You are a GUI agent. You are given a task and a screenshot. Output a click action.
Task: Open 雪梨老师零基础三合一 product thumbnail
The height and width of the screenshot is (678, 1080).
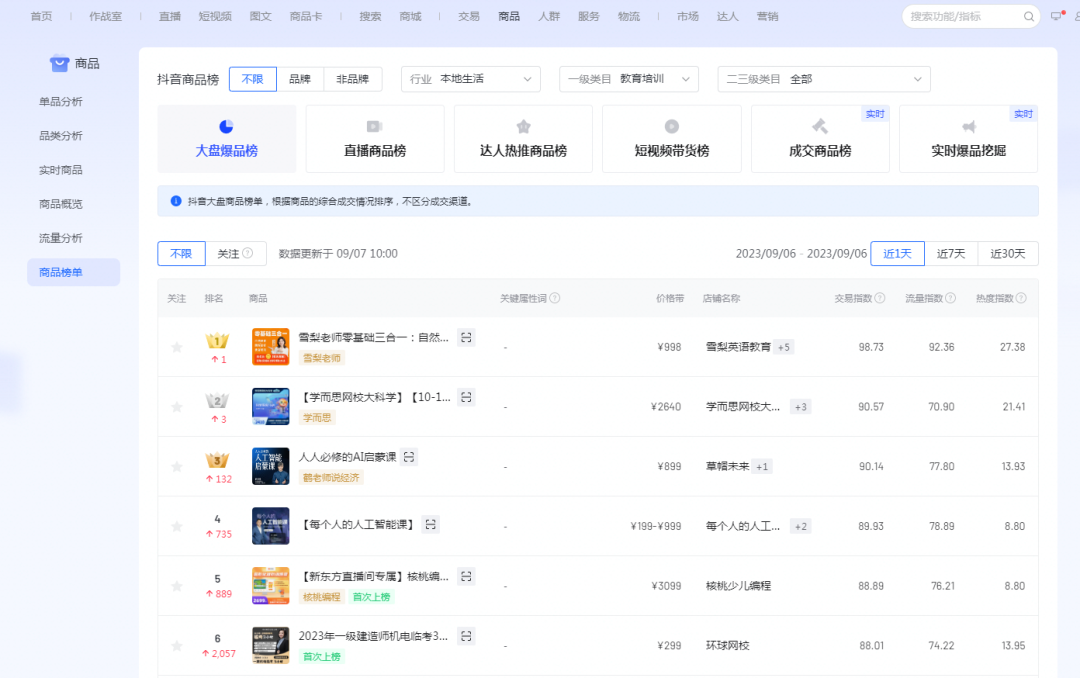(x=271, y=347)
